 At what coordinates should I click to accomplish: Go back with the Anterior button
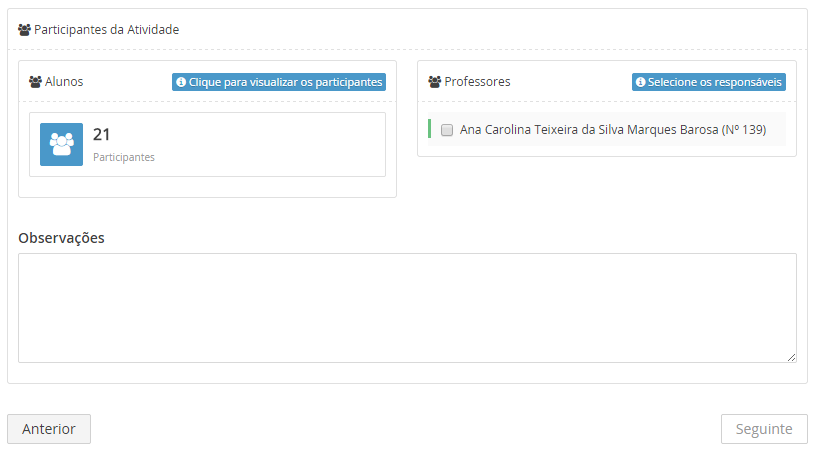tap(49, 429)
